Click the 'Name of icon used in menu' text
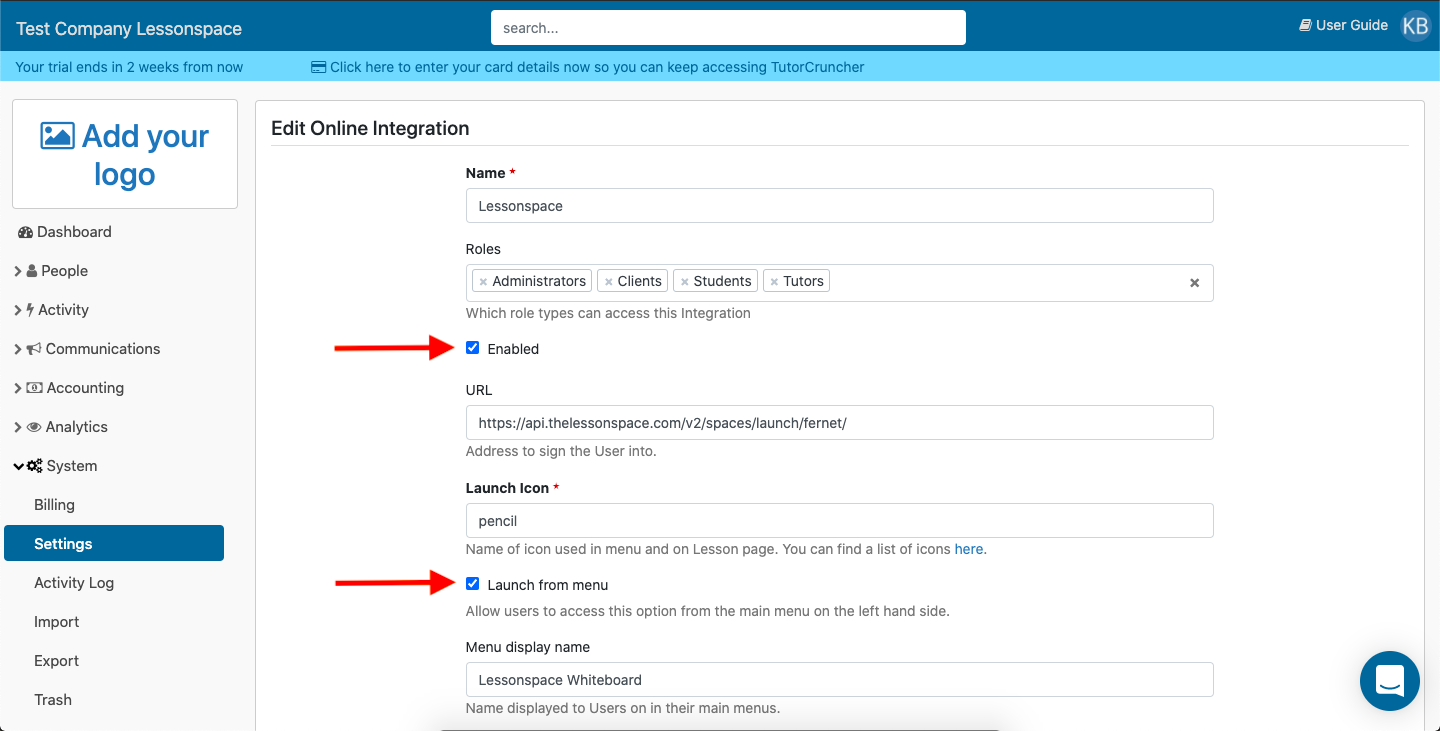Image resolution: width=1440 pixels, height=731 pixels. [726, 549]
